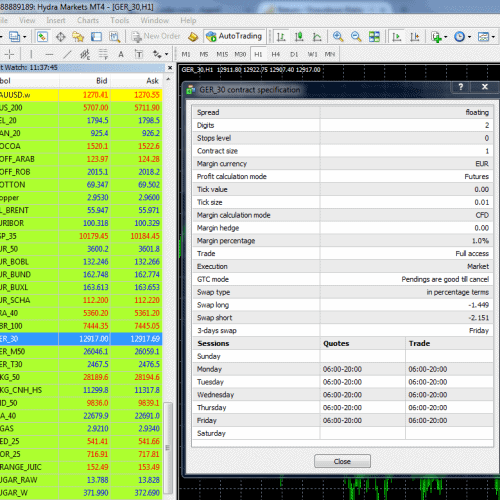The image size is (500, 500).
Task: Select the H1 timeframe button
Action: click(258, 54)
